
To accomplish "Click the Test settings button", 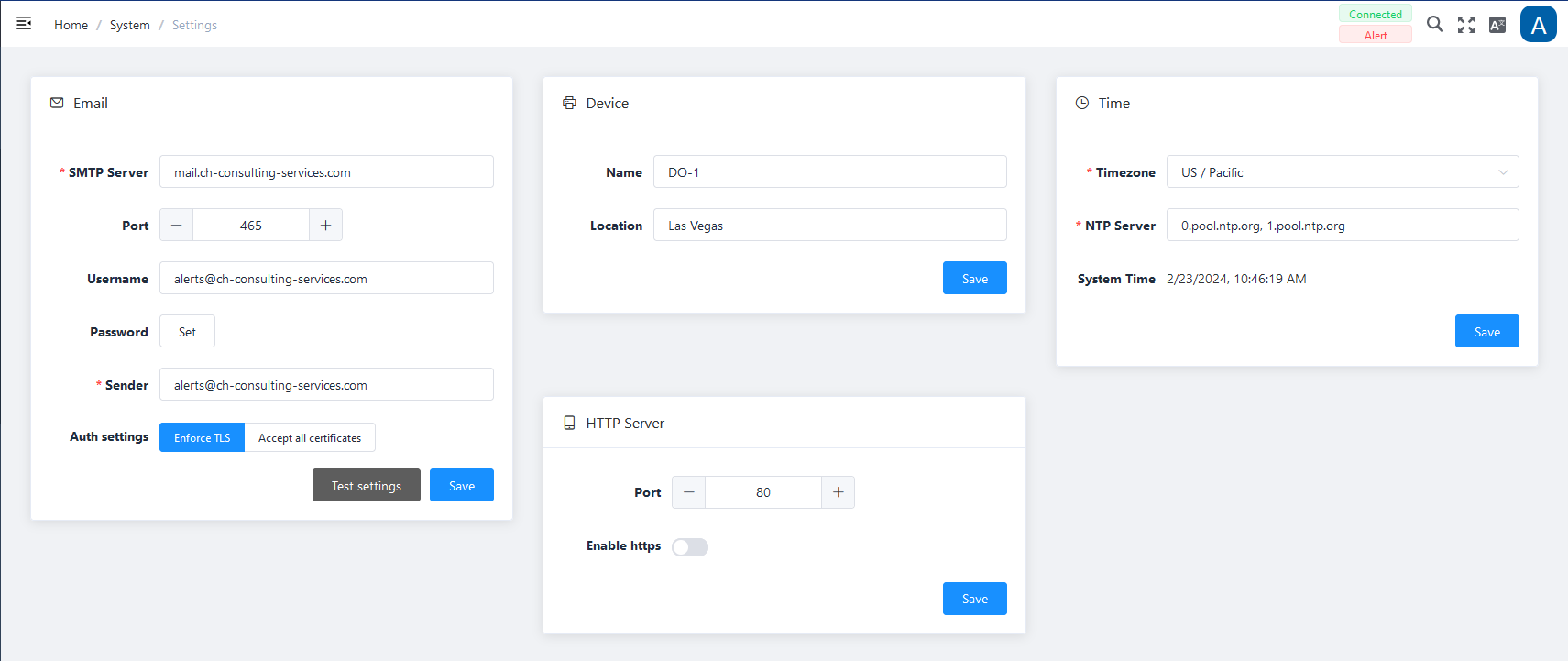I will pyautogui.click(x=367, y=486).
